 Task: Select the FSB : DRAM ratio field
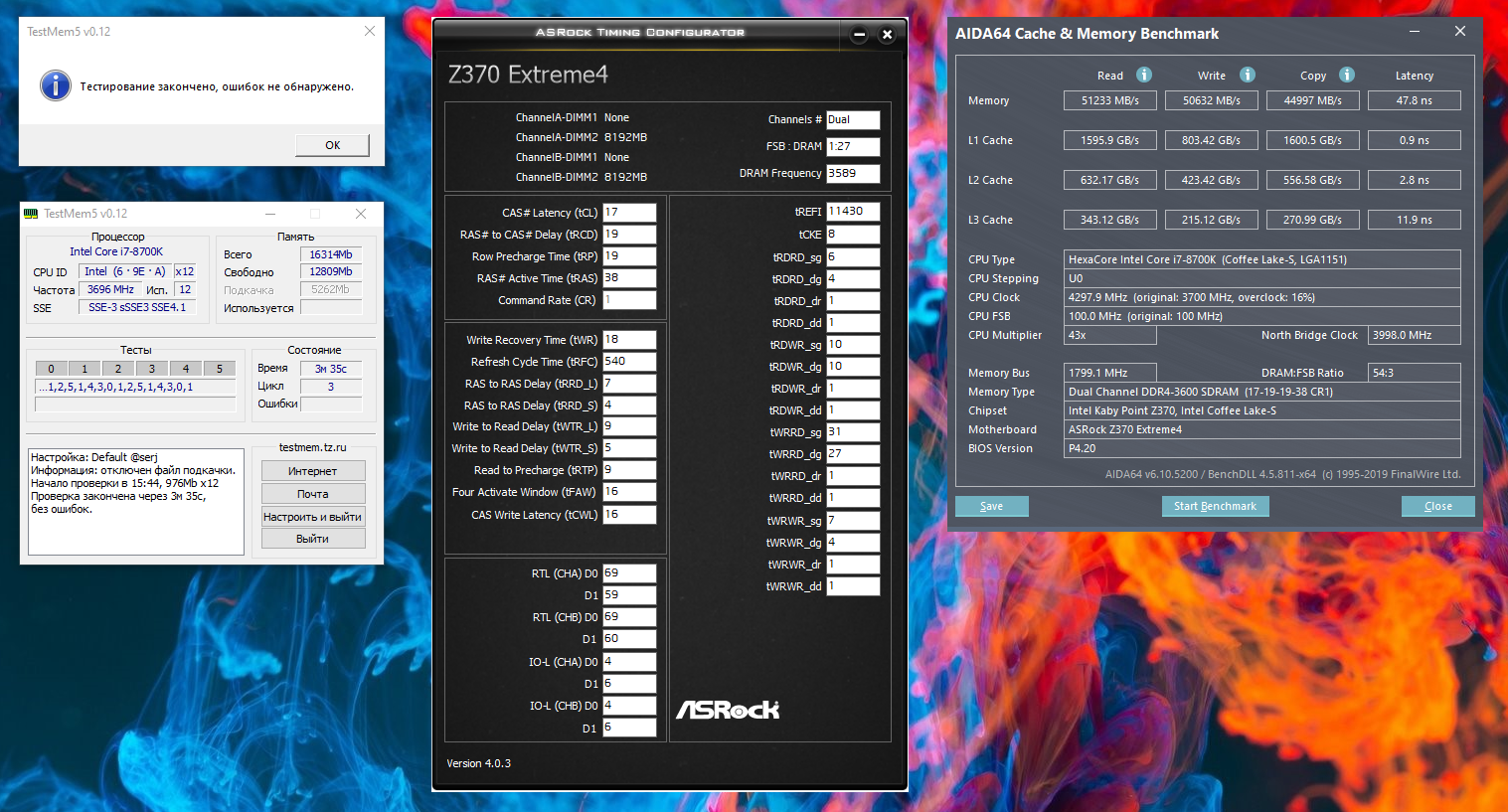(x=853, y=146)
